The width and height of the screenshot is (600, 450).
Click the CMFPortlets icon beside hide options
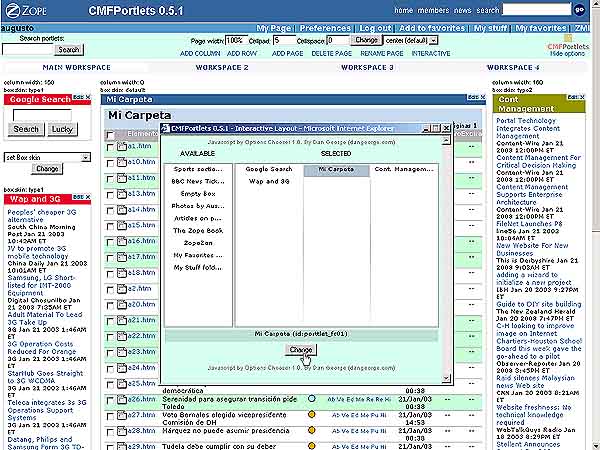[x=568, y=38]
